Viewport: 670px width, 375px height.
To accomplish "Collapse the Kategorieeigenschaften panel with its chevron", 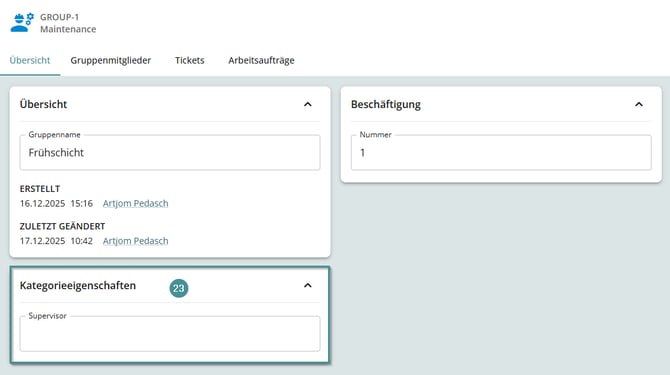I will [x=308, y=285].
